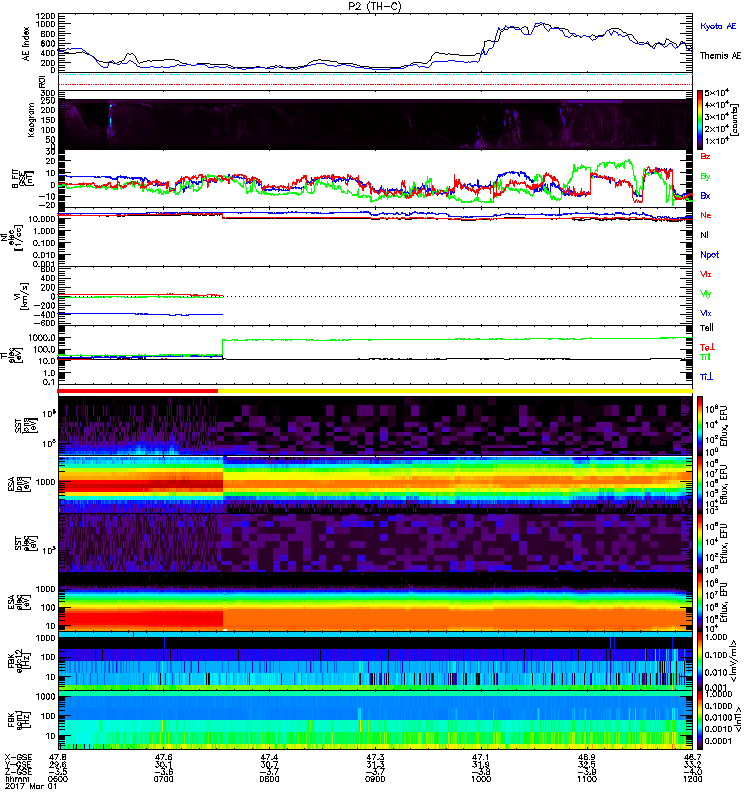Click the ESA ions Eflux color bar
The height and width of the screenshot is (800, 750).
[700, 485]
